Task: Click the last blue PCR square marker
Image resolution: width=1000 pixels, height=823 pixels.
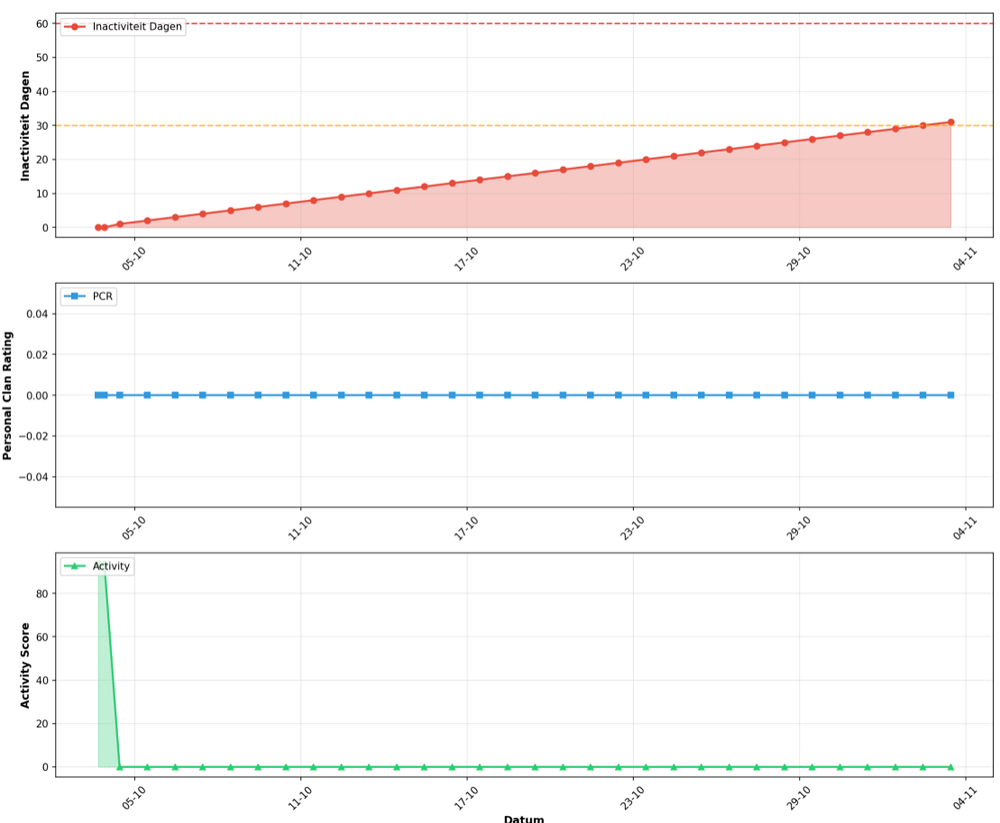Action: point(950,395)
